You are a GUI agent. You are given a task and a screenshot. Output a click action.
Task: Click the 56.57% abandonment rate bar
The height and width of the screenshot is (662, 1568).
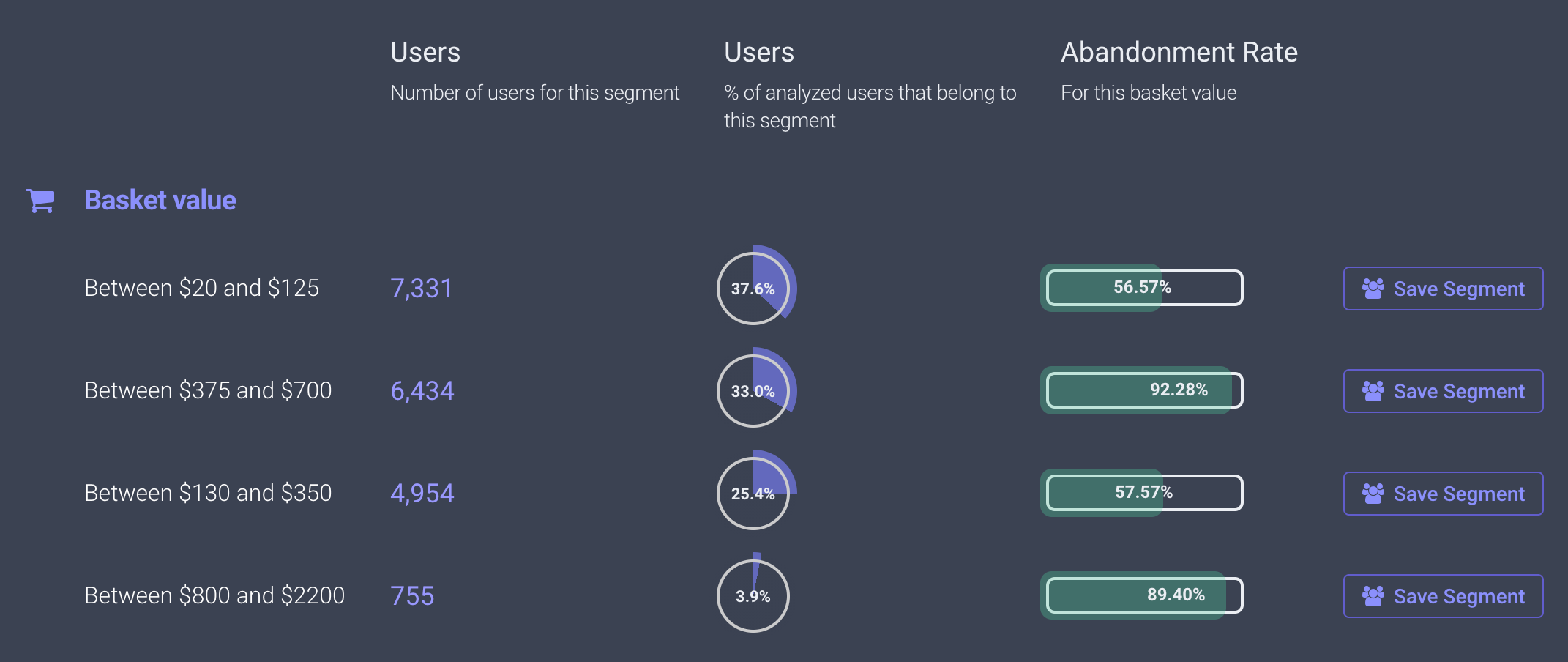(1142, 288)
